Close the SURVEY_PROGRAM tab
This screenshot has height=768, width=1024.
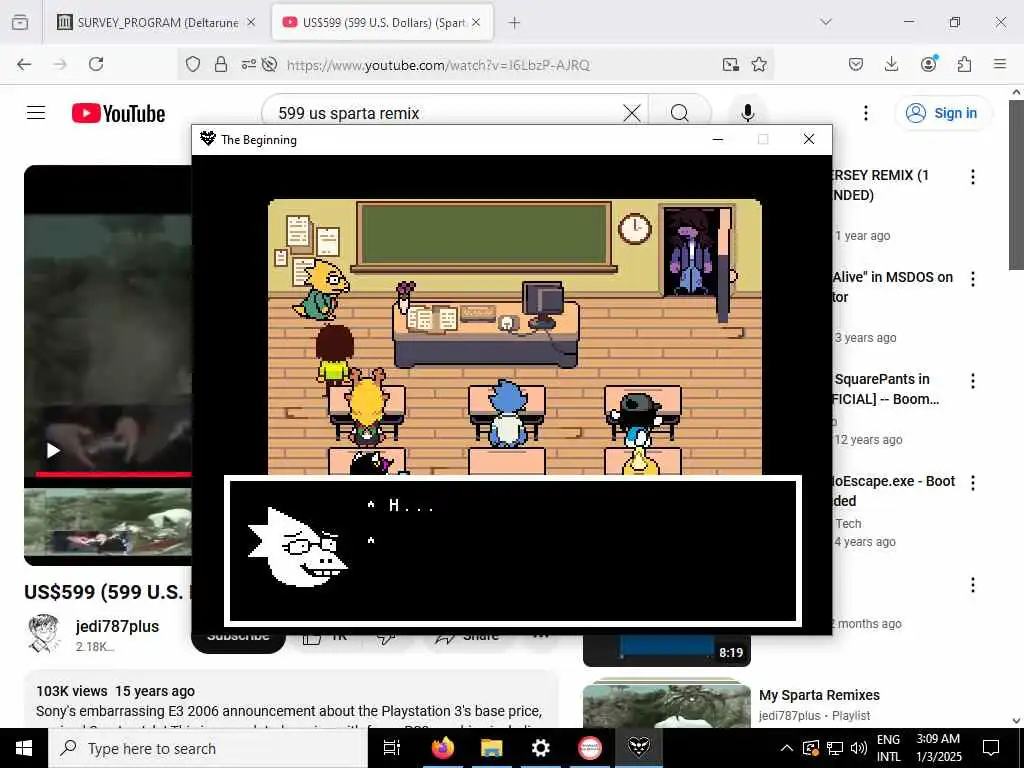pos(251,22)
